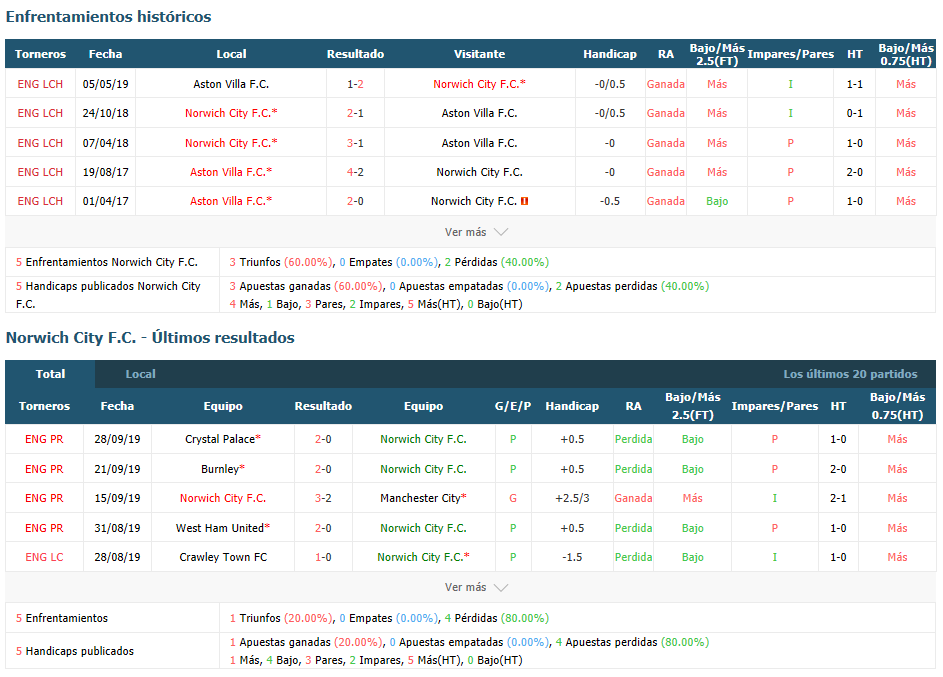Select Norwich City F.C.* local on 24/10/18

[231, 113]
